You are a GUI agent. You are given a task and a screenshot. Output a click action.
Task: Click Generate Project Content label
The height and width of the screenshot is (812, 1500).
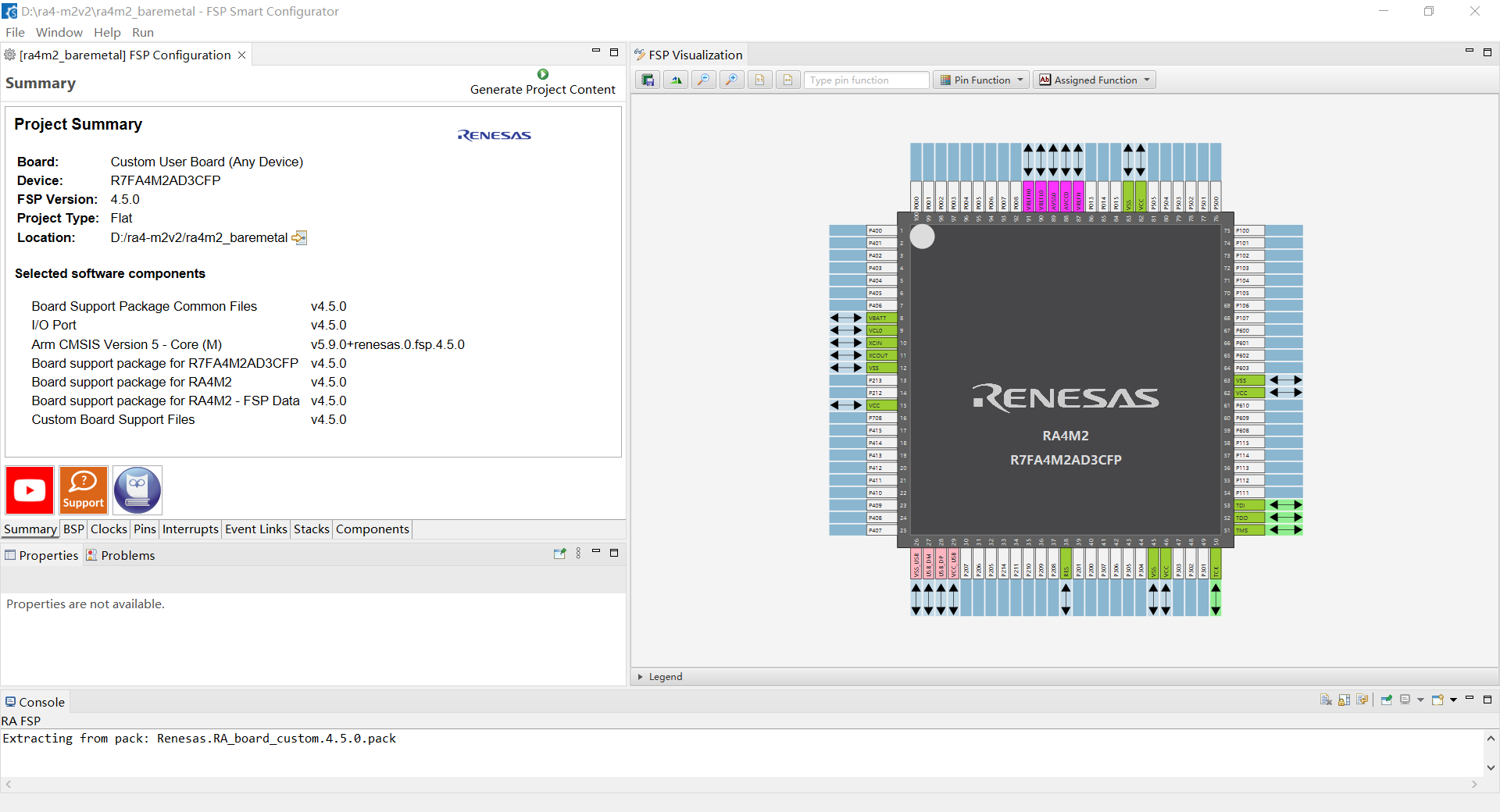(x=542, y=90)
